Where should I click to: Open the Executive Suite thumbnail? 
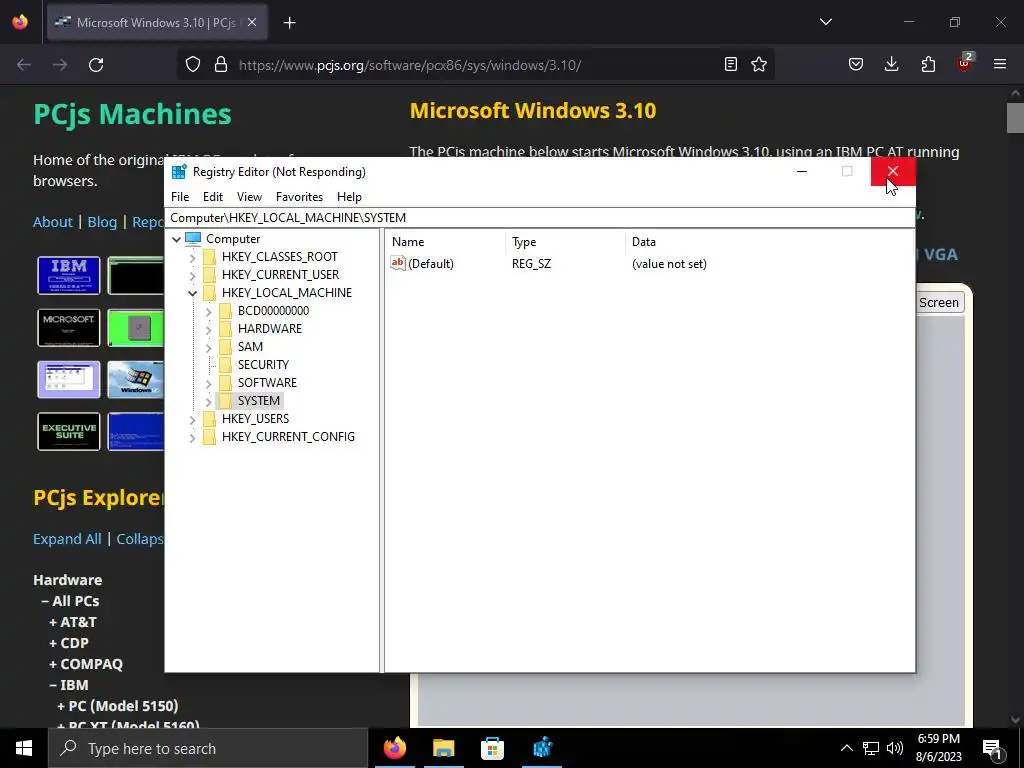69,431
